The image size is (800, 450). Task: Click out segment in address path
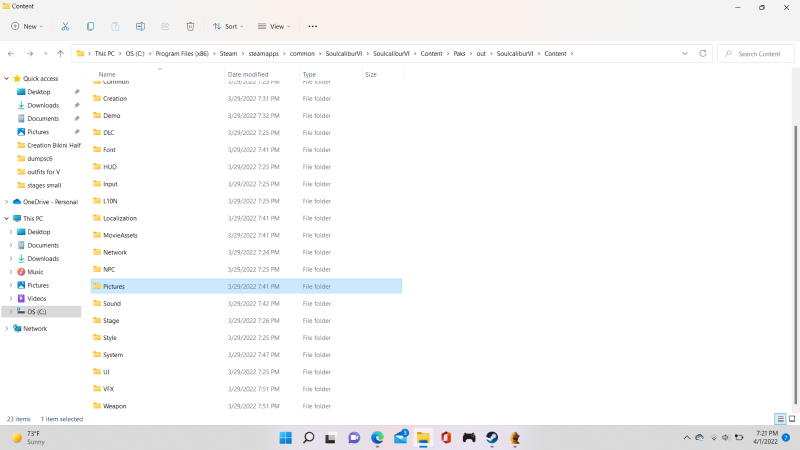[481, 54]
